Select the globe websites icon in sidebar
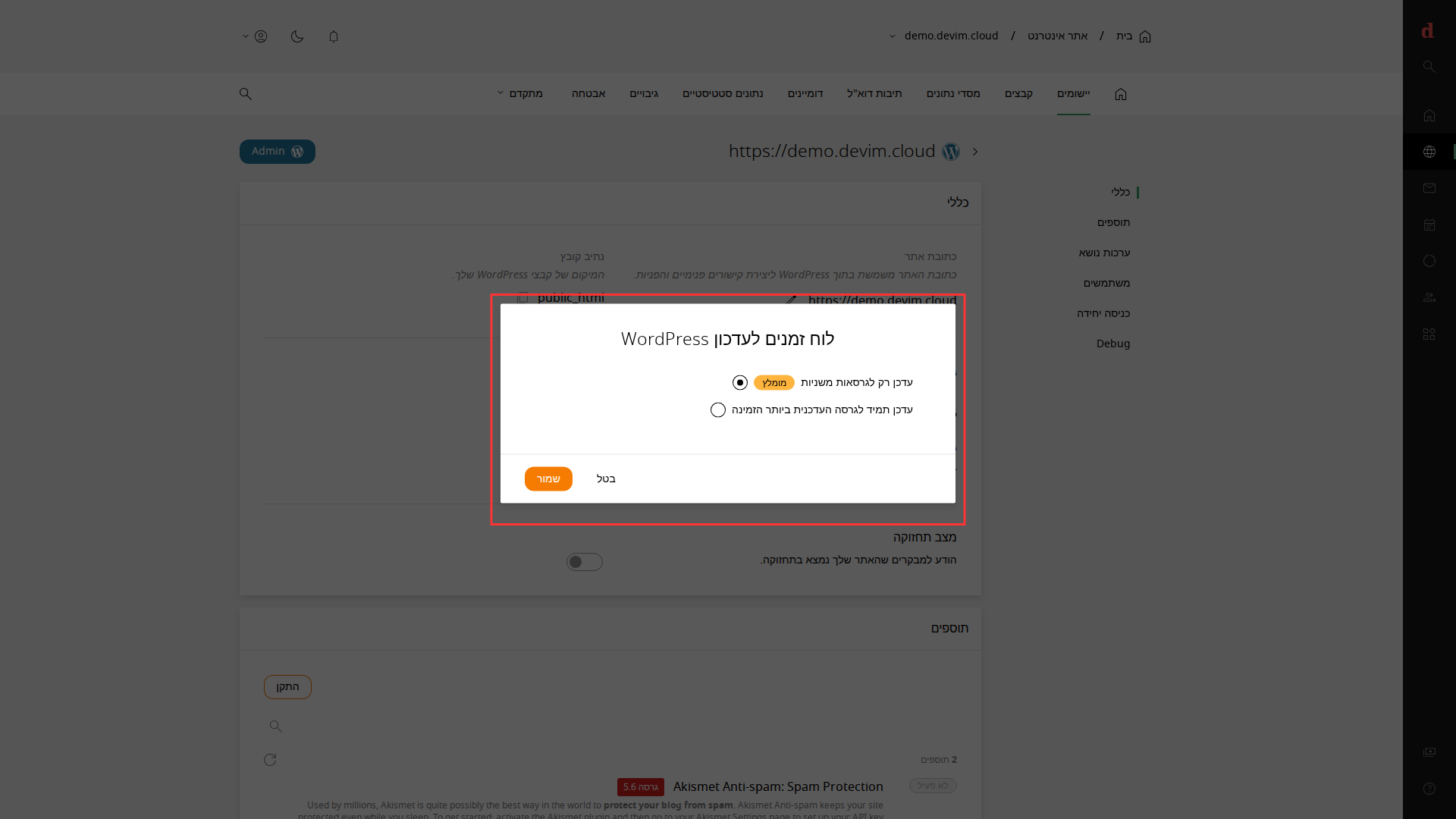 pyautogui.click(x=1429, y=152)
